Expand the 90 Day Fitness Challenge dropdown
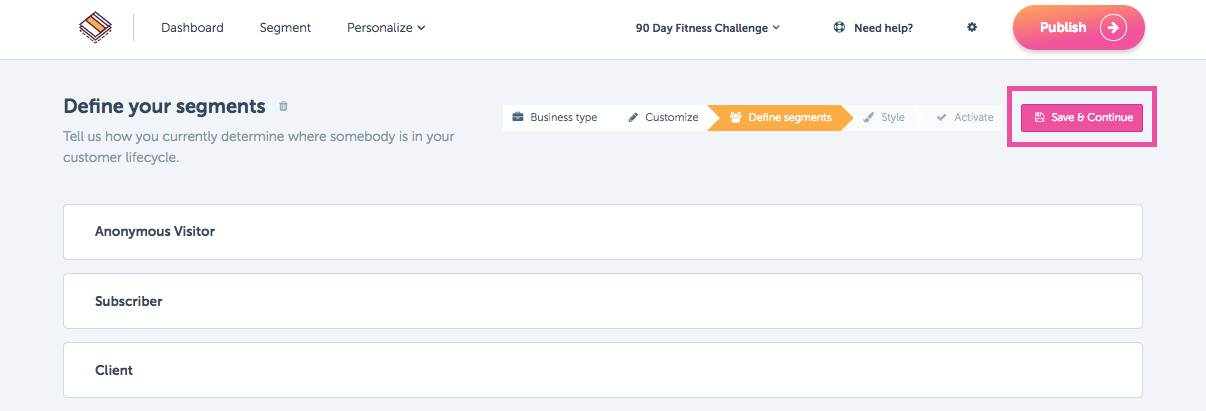 point(708,28)
